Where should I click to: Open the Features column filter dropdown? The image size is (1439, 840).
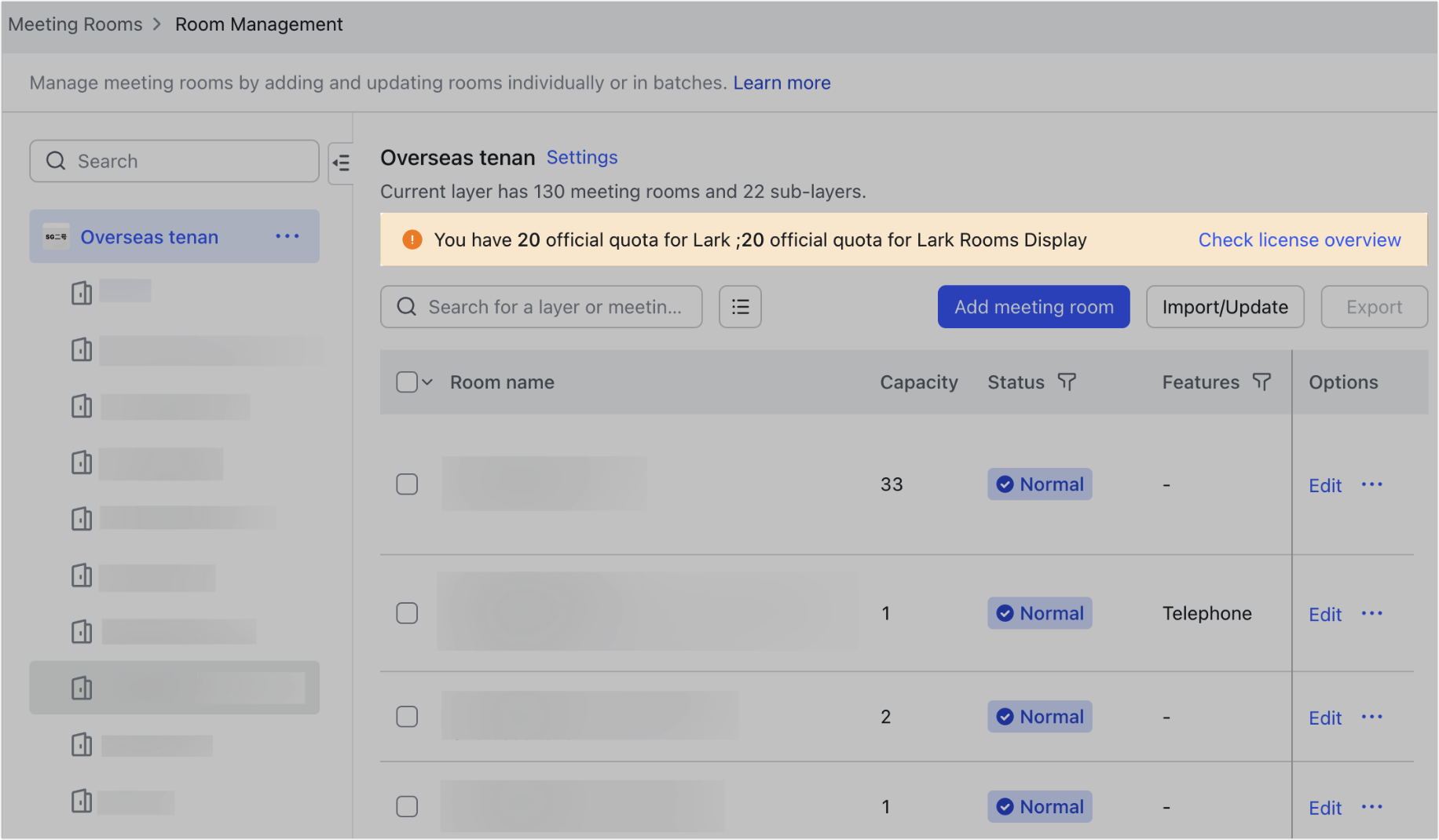click(1261, 382)
